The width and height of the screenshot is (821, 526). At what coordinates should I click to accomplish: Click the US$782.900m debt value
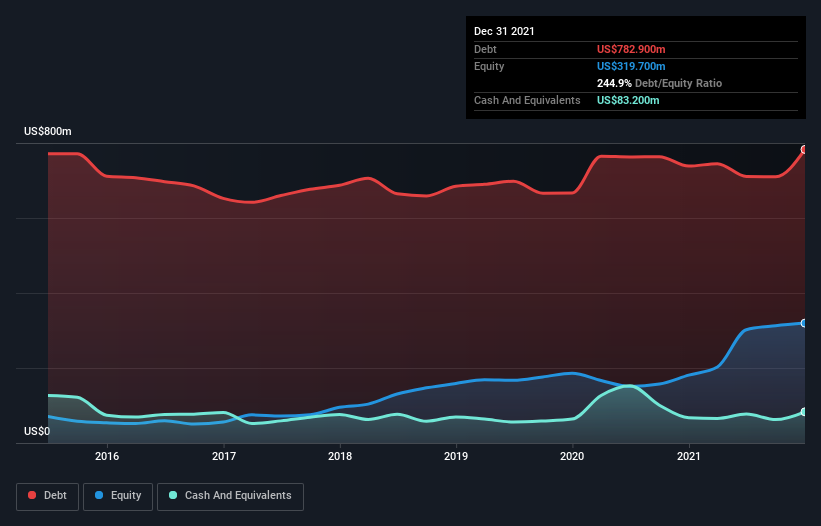631,49
